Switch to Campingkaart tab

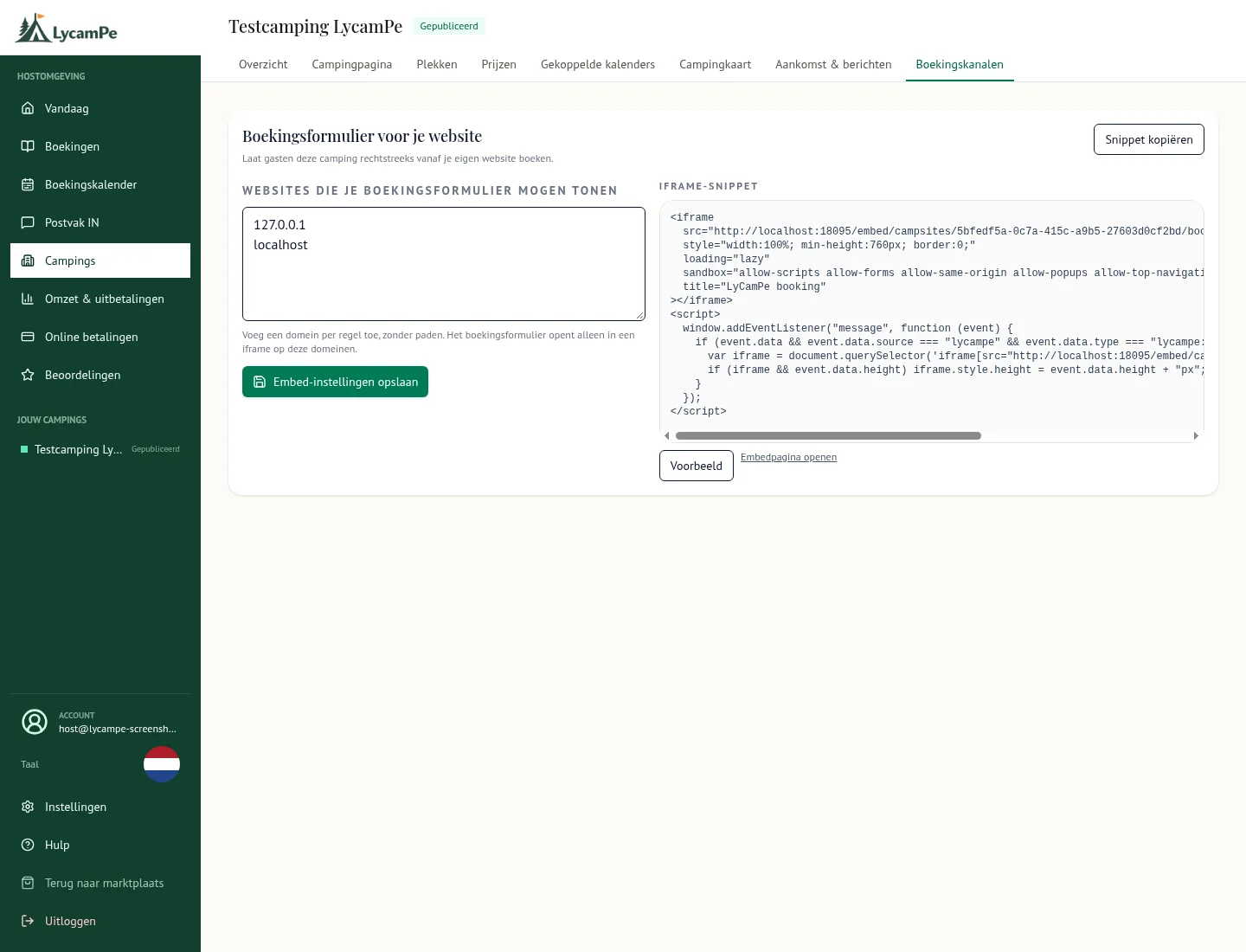tap(716, 64)
